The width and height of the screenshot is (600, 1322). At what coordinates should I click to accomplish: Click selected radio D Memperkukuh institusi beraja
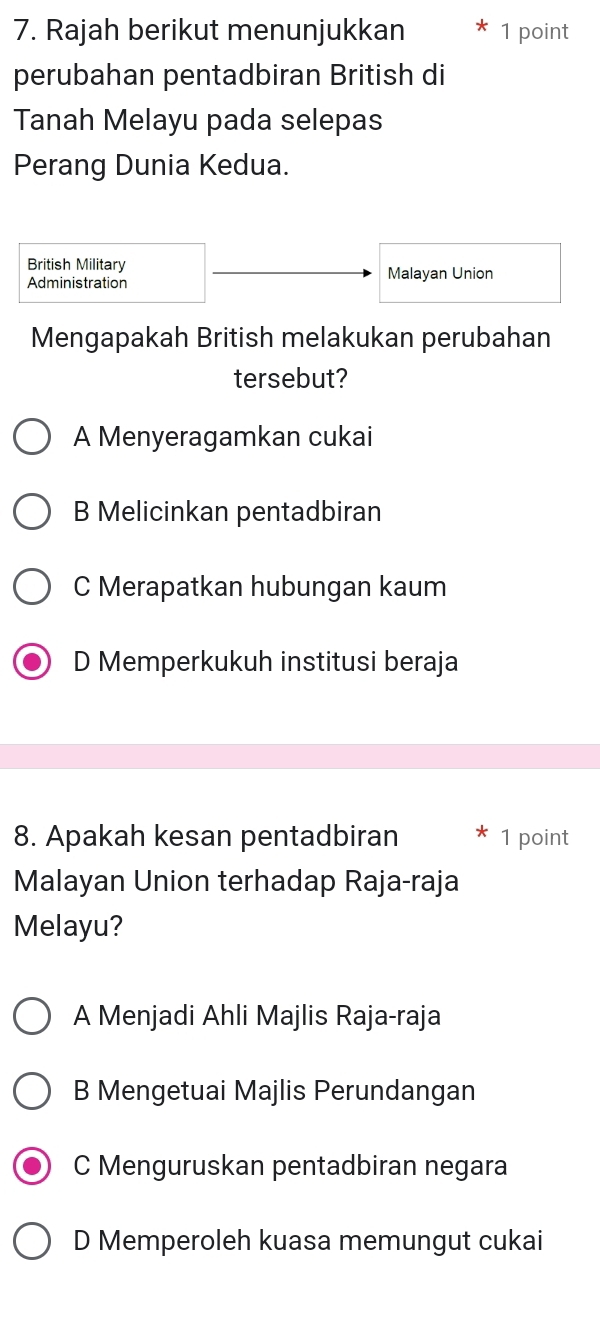click(33, 662)
